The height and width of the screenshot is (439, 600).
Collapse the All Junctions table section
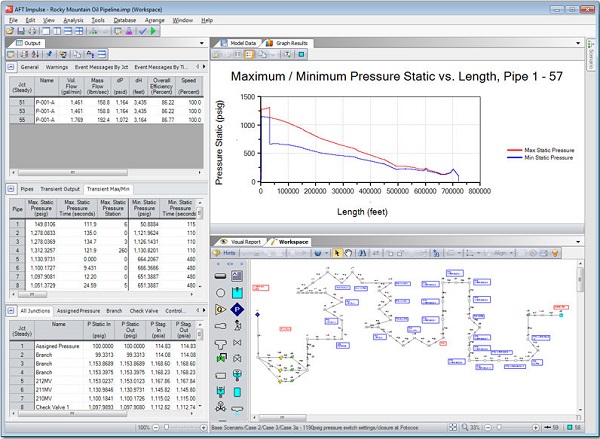pyautogui.click(x=11, y=311)
